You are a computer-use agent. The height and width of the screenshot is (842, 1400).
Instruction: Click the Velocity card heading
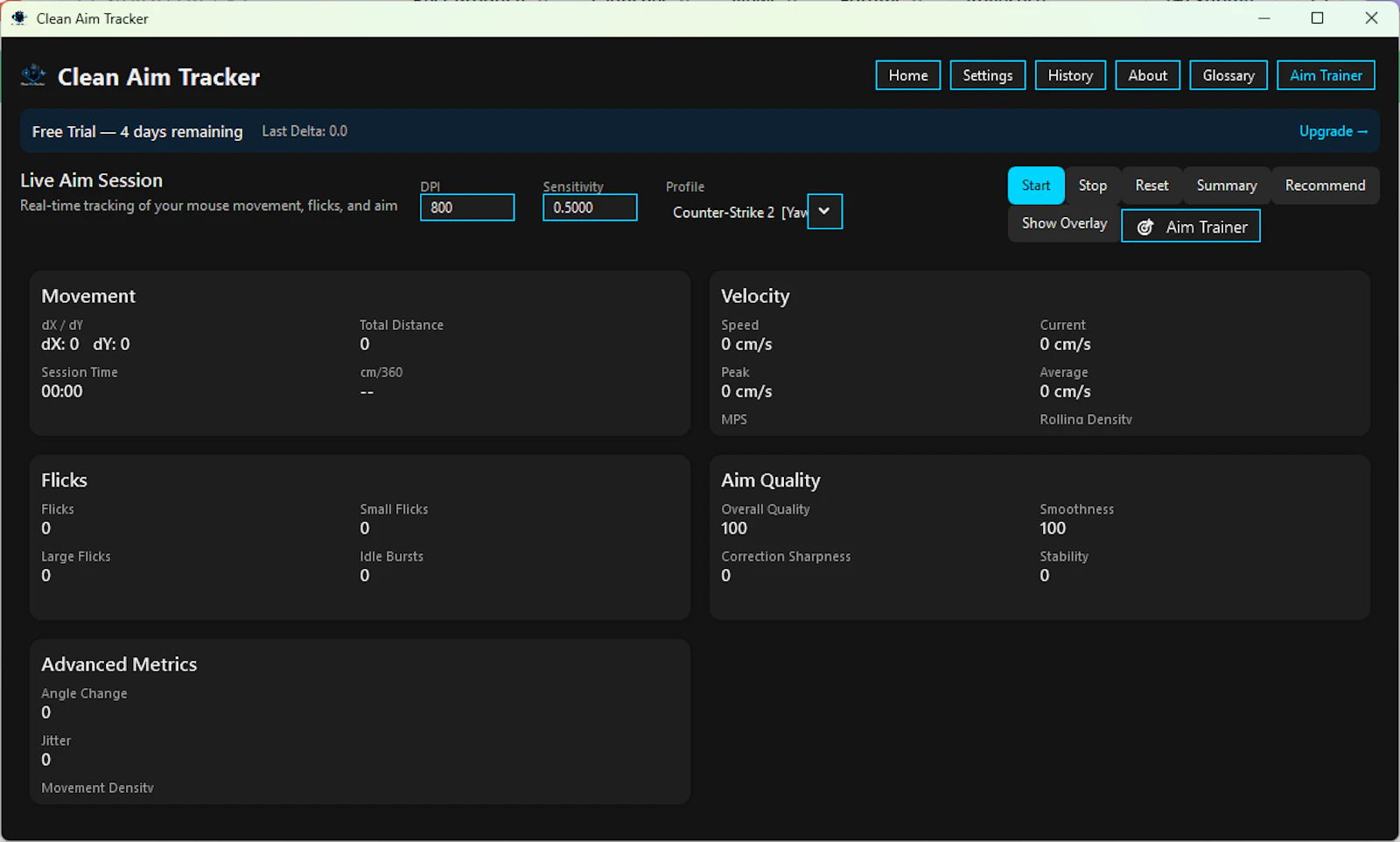click(x=755, y=296)
